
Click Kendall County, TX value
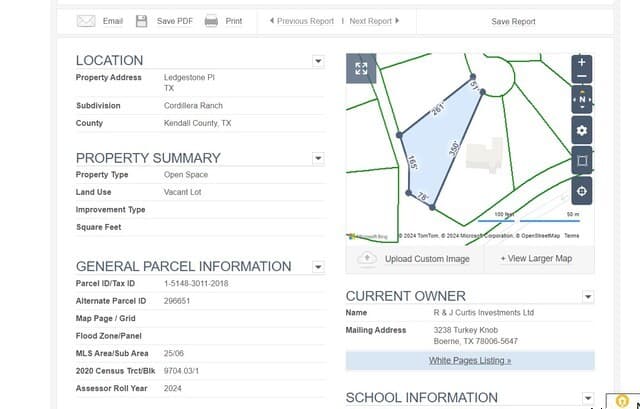(198, 123)
